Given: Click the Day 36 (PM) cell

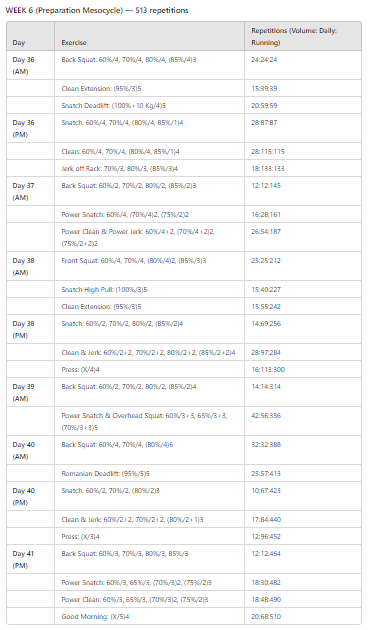Looking at the screenshot, I should [31, 128].
